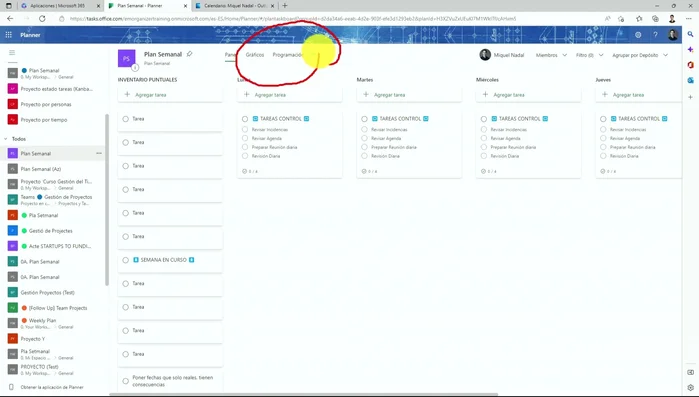
Task: Complete Jueves TAREAS CONTROL task circle
Action: (603, 119)
